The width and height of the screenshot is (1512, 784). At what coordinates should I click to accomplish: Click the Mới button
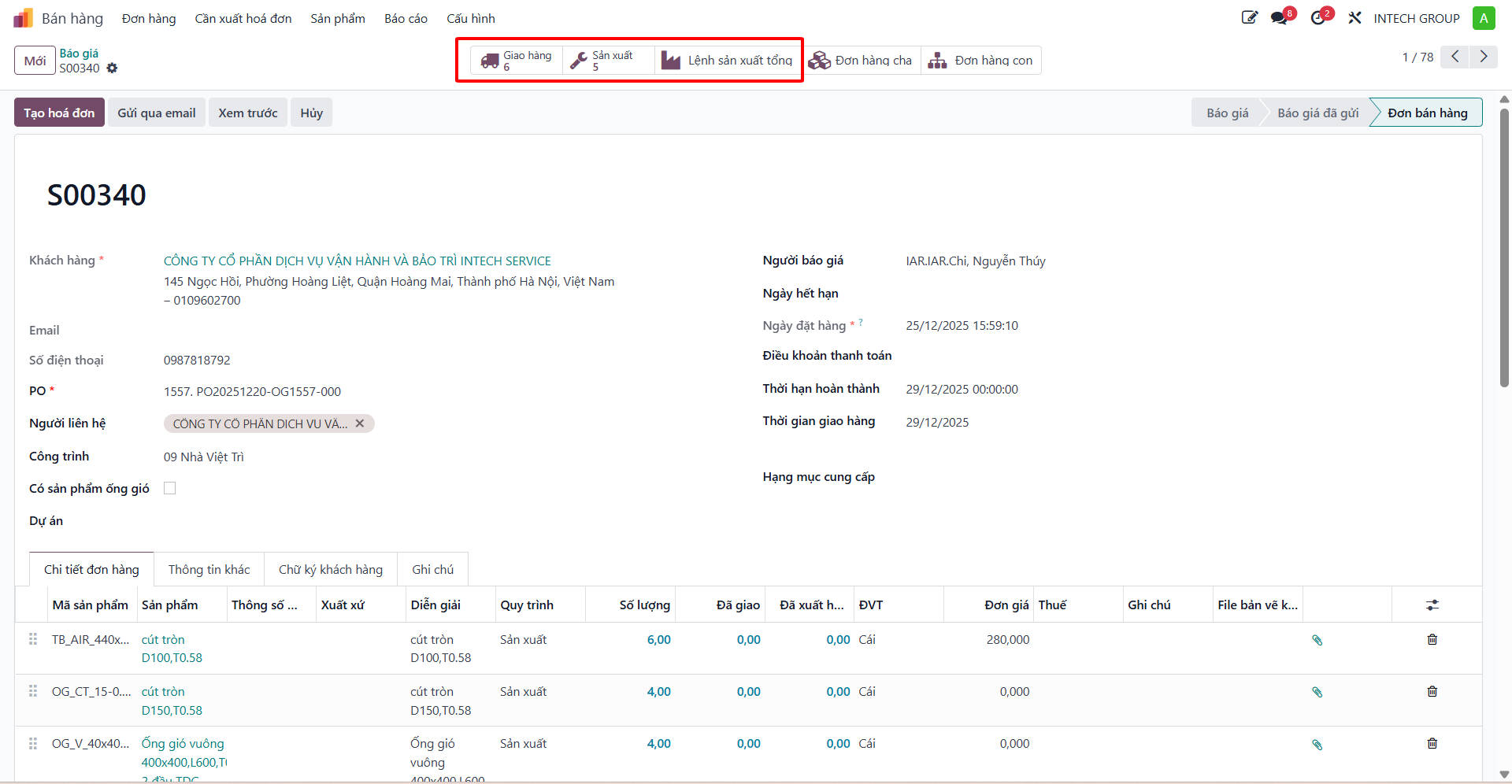[x=35, y=61]
